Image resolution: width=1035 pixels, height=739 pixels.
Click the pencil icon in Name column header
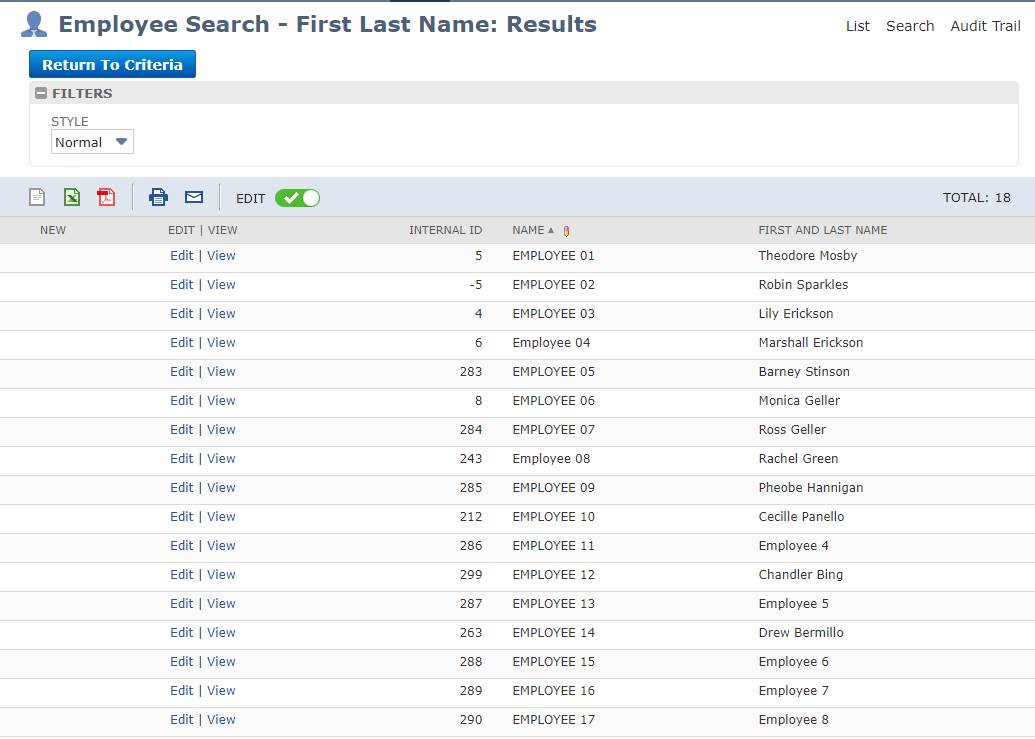pos(566,231)
